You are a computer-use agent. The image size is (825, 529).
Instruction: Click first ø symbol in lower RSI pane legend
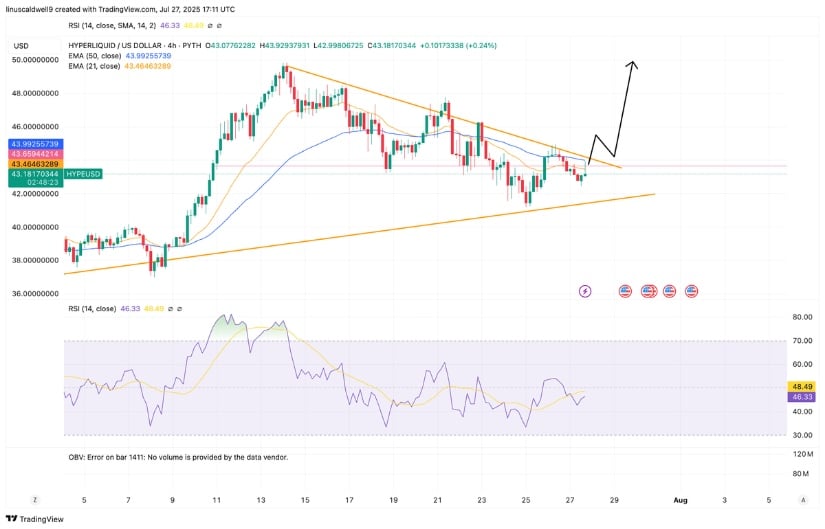[x=170, y=309]
